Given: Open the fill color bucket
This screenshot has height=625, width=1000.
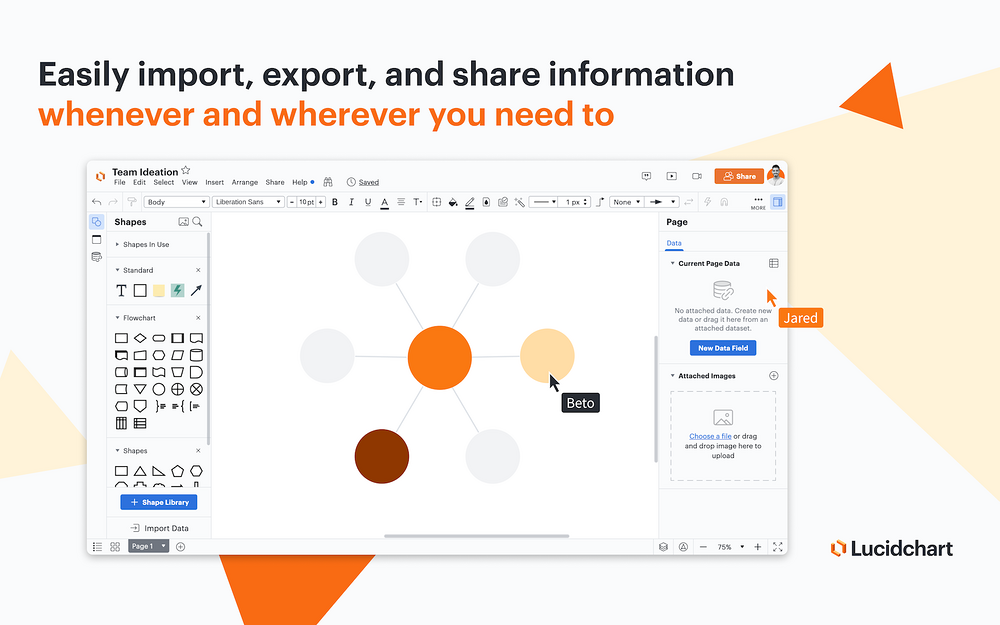Looking at the screenshot, I should point(453,202).
